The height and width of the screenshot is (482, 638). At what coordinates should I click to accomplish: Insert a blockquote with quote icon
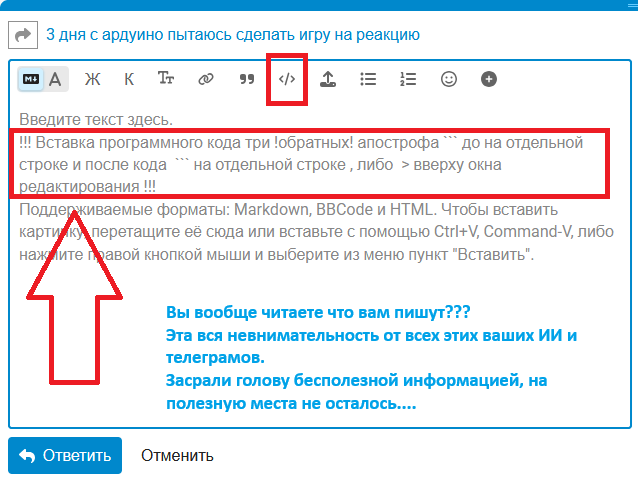coord(247,79)
